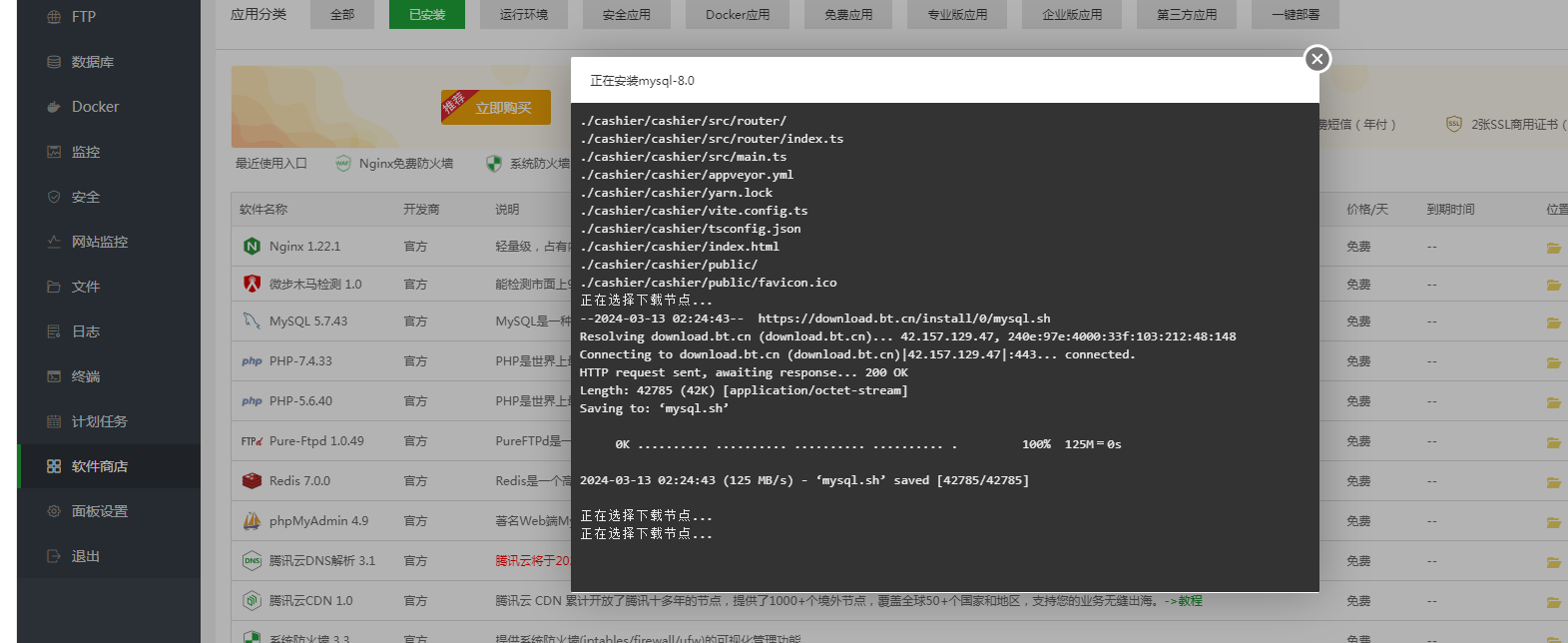Click the 文件 folder icon in sidebar
Image resolution: width=1568 pixels, height=643 pixels.
[54, 287]
